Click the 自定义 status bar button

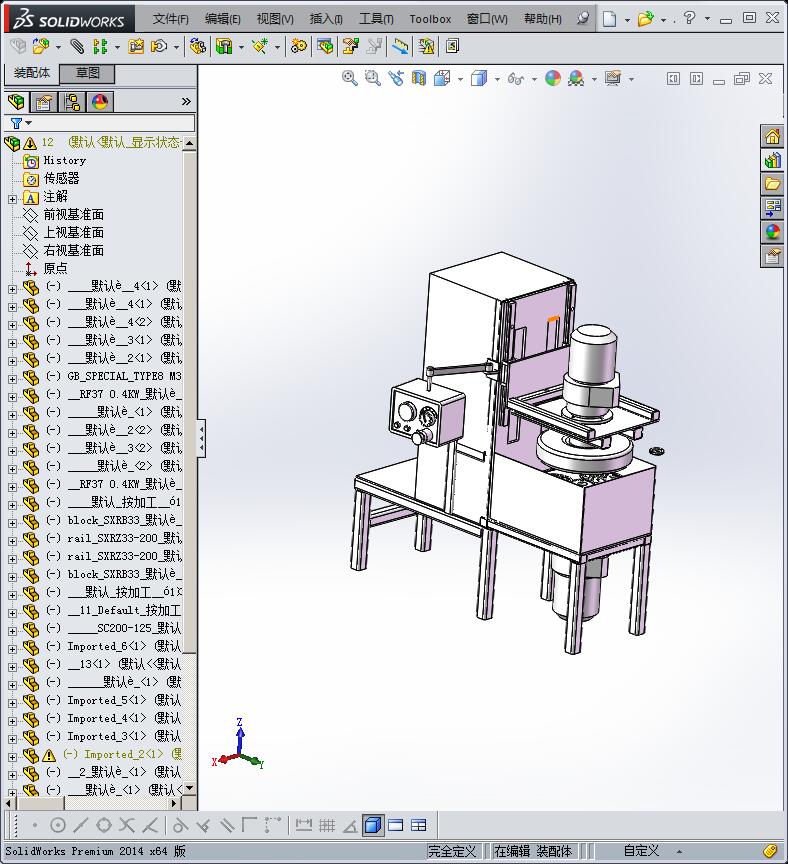pos(641,851)
